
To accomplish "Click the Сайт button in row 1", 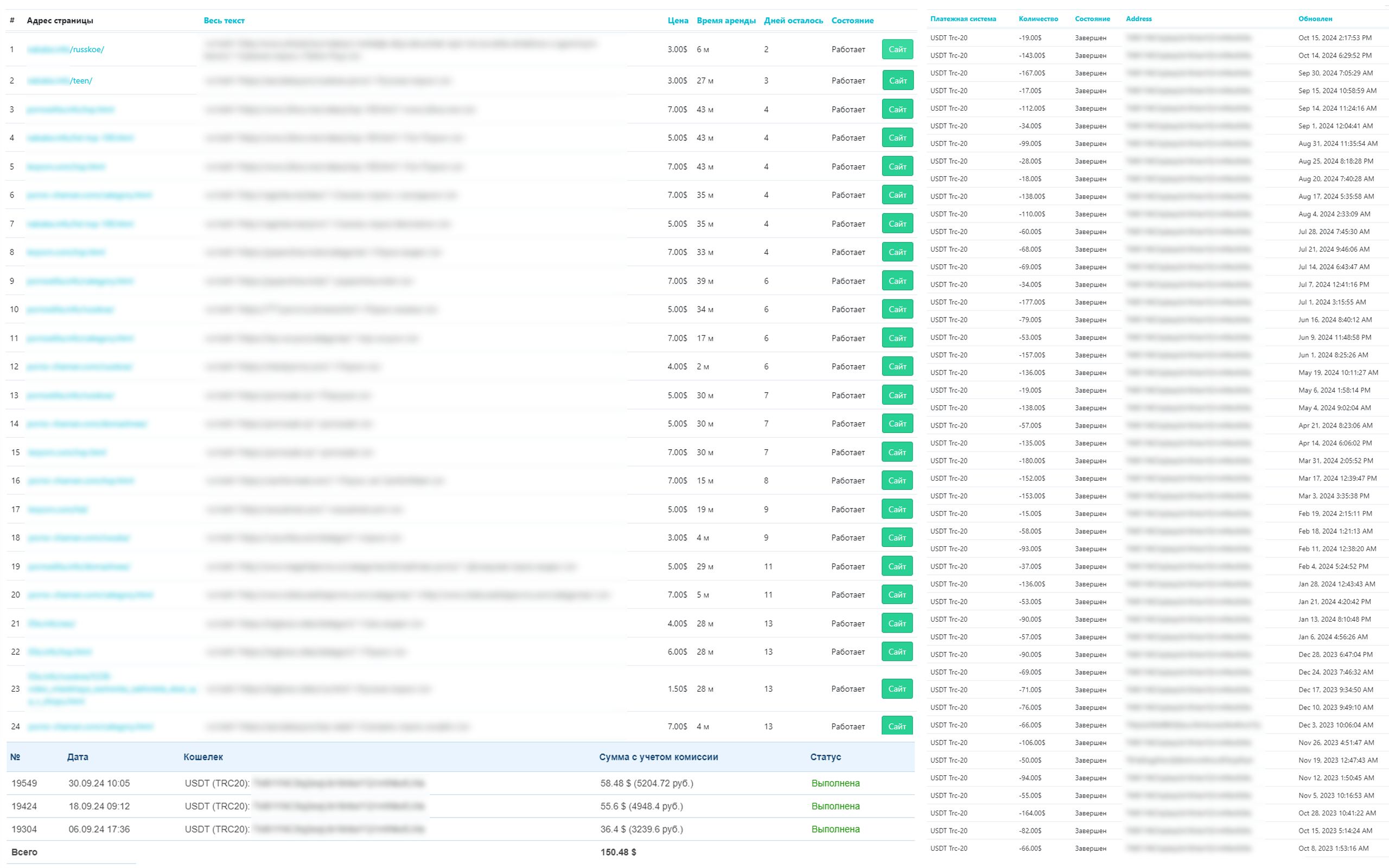I will (x=897, y=49).
